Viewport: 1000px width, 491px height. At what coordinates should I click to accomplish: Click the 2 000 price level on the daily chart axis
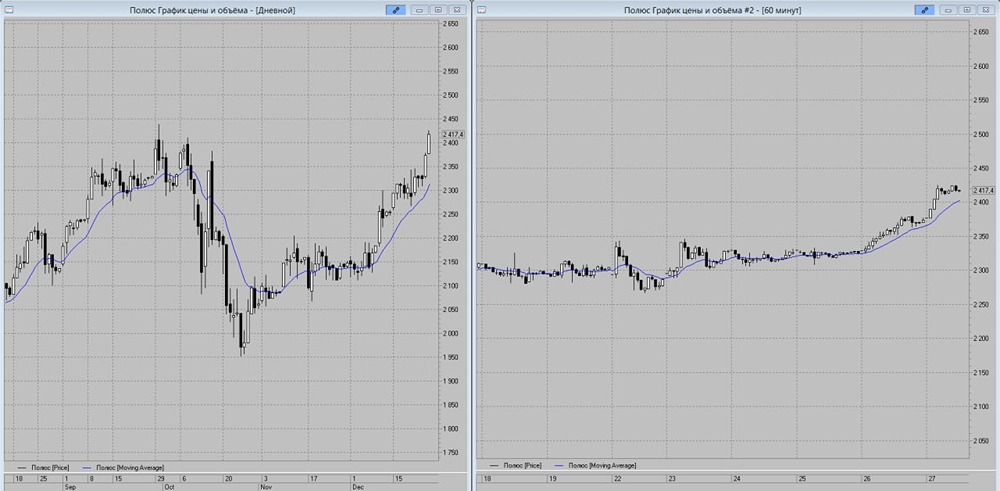451,333
